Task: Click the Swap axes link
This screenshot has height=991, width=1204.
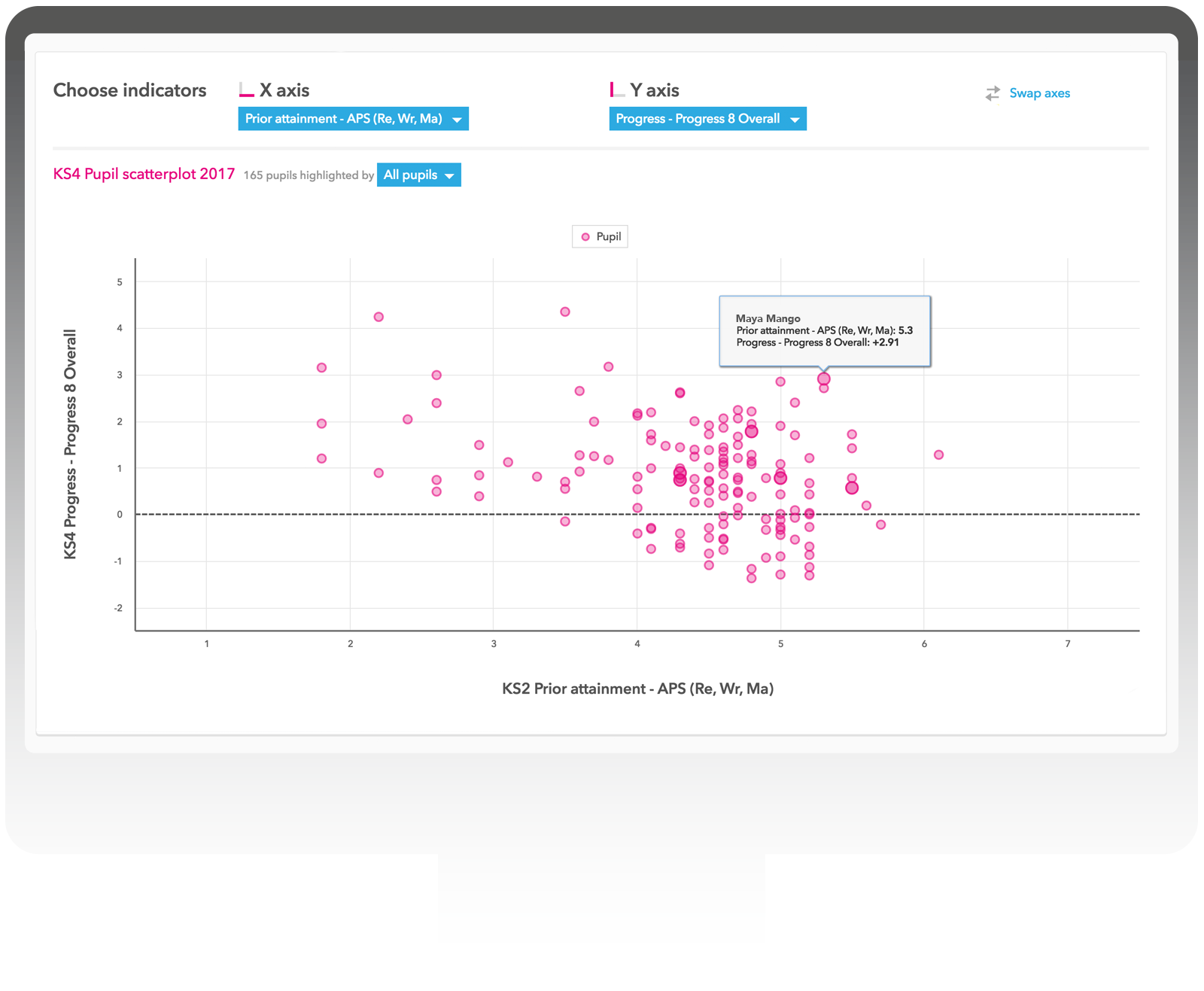Action: [1039, 93]
